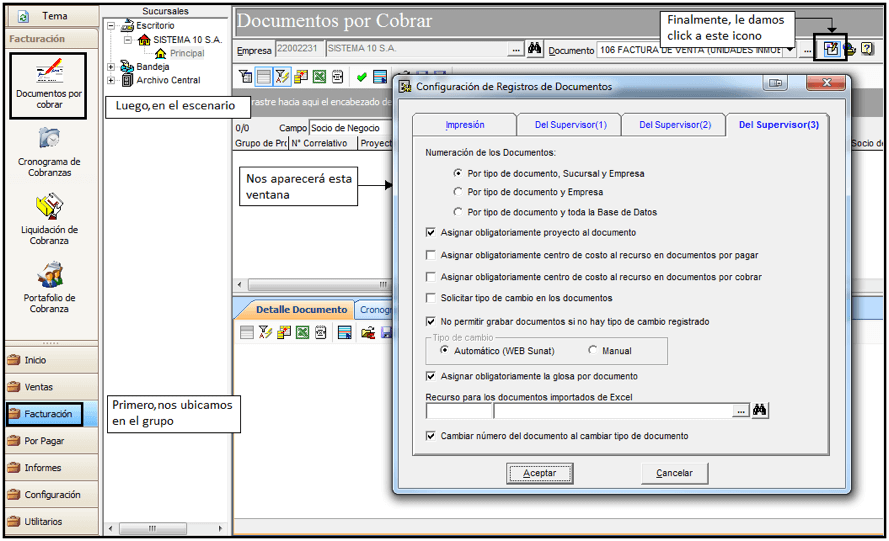Select Manual tipo de cambio radio button
Viewport: 889px width, 541px height.
pos(592,350)
